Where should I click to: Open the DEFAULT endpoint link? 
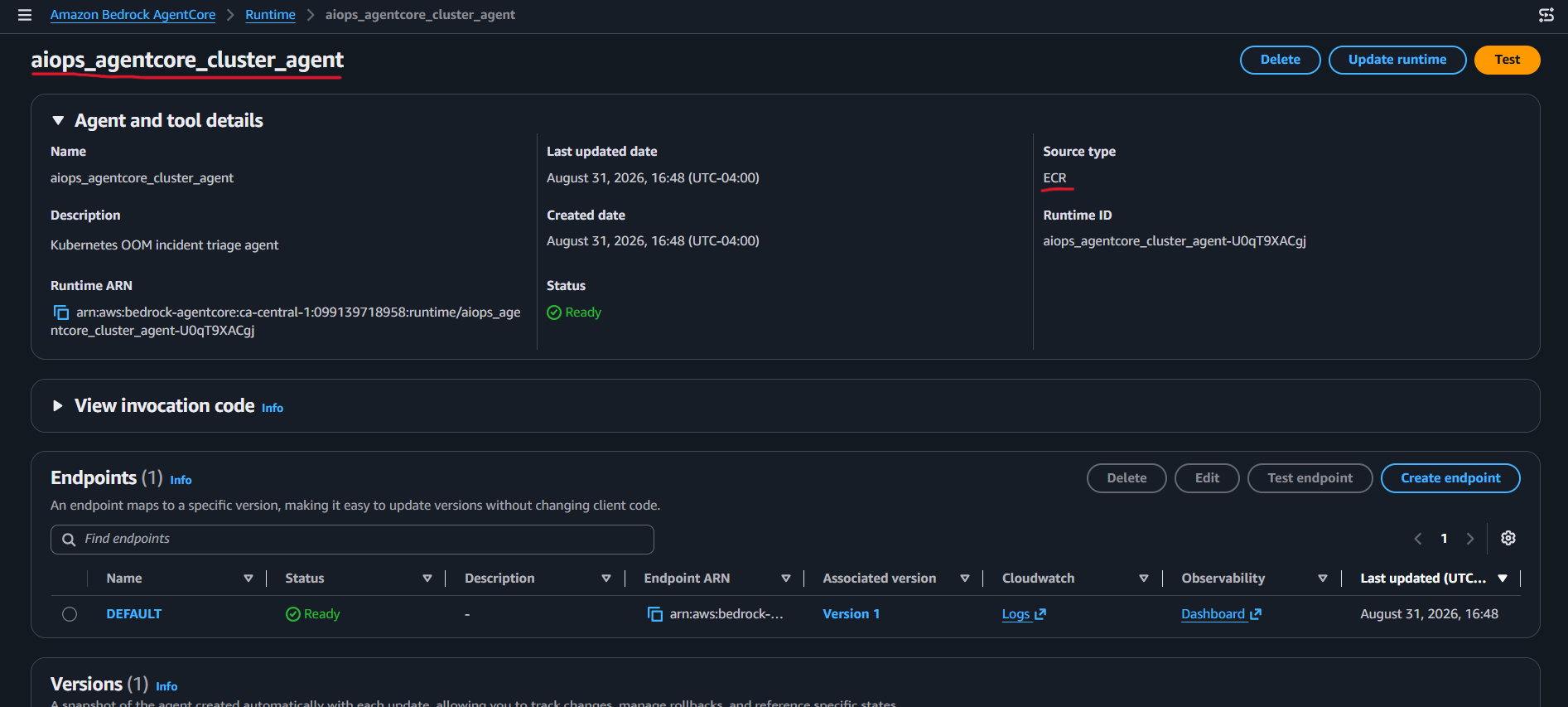coord(134,614)
